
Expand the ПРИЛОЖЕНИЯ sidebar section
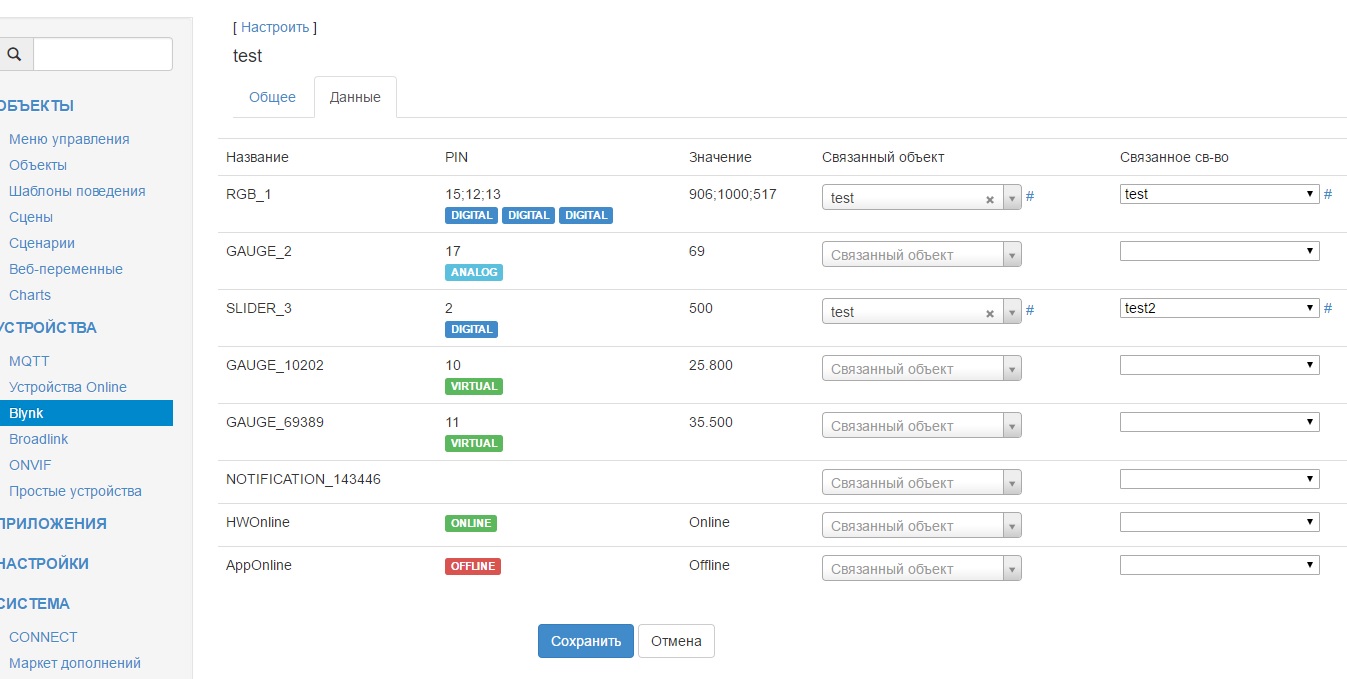pos(53,524)
